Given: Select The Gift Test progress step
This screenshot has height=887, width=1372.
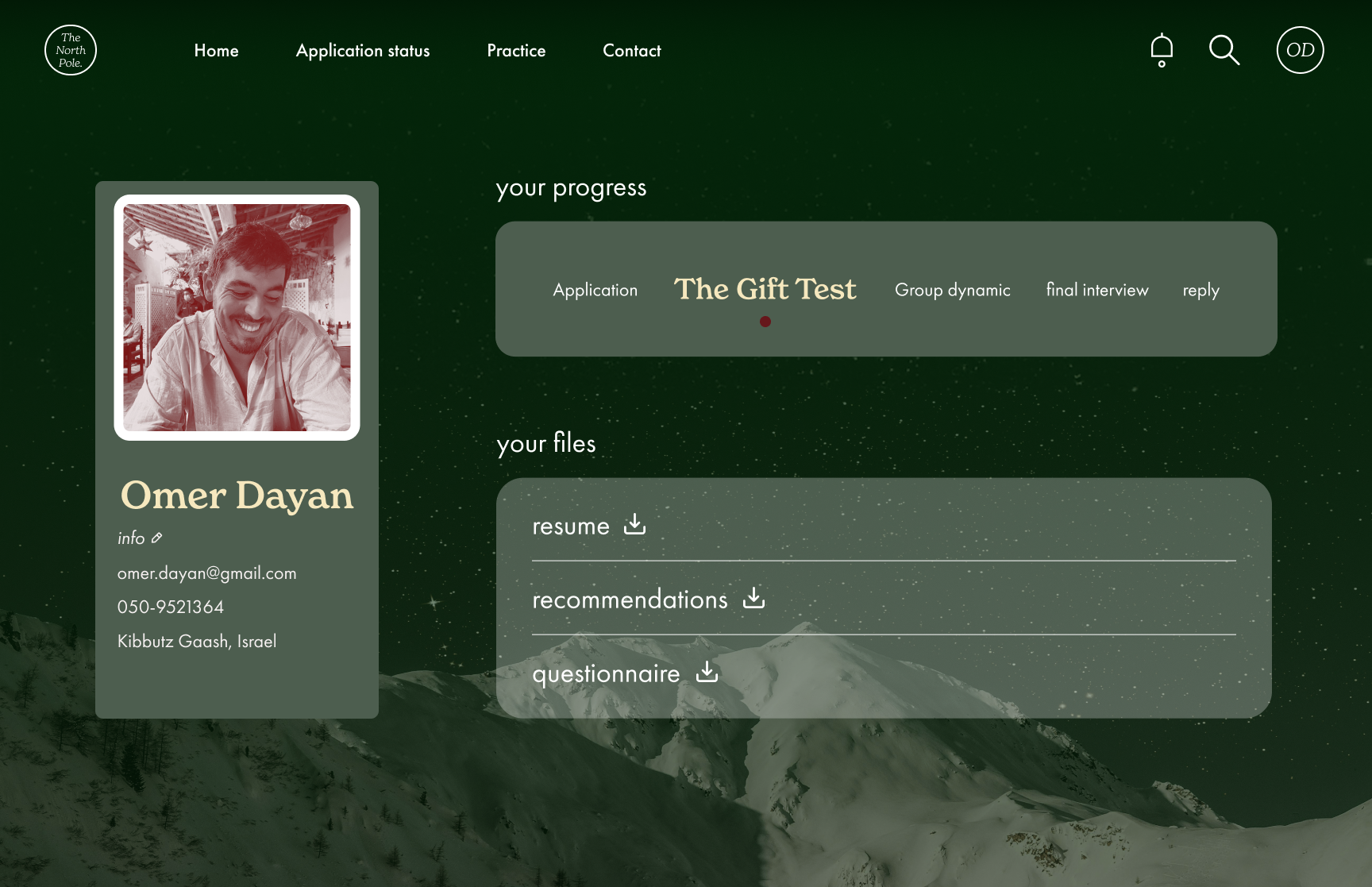Looking at the screenshot, I should [x=765, y=289].
